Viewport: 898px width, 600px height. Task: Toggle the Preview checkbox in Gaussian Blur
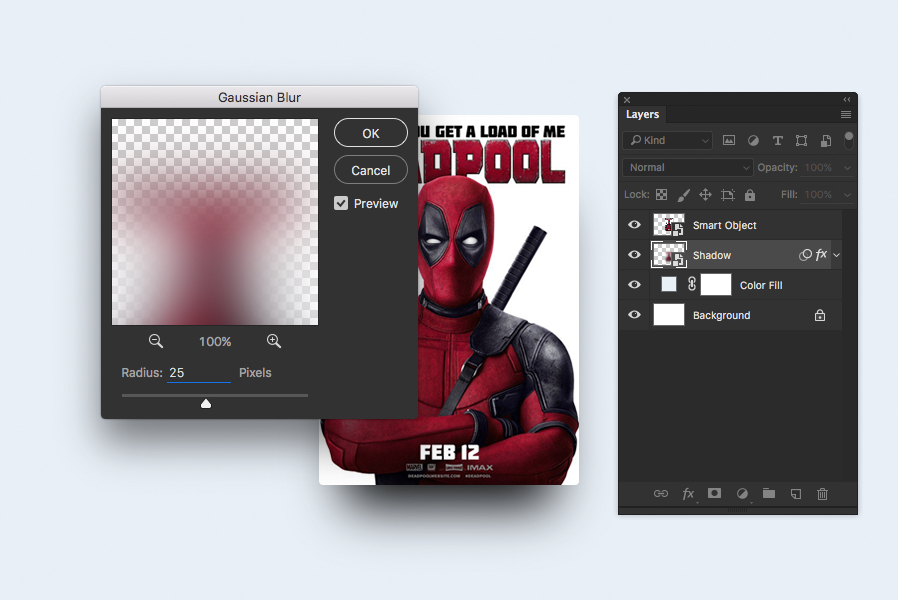pos(341,203)
